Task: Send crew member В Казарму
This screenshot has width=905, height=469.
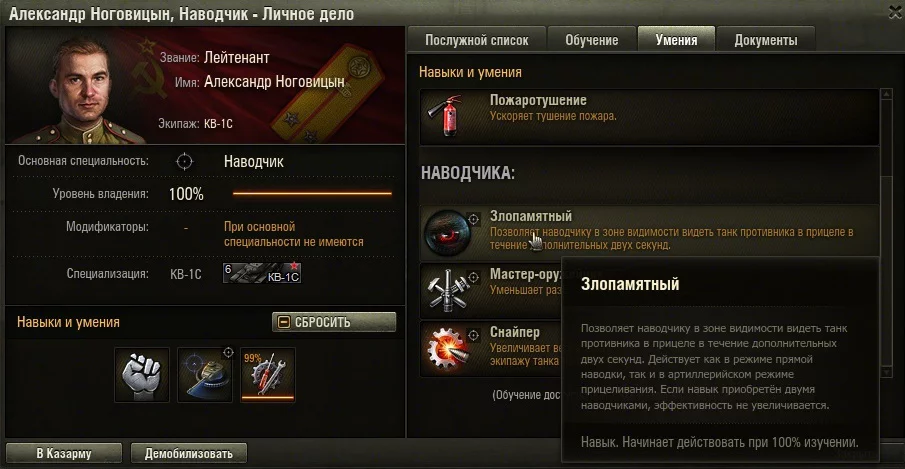Action: pos(63,453)
